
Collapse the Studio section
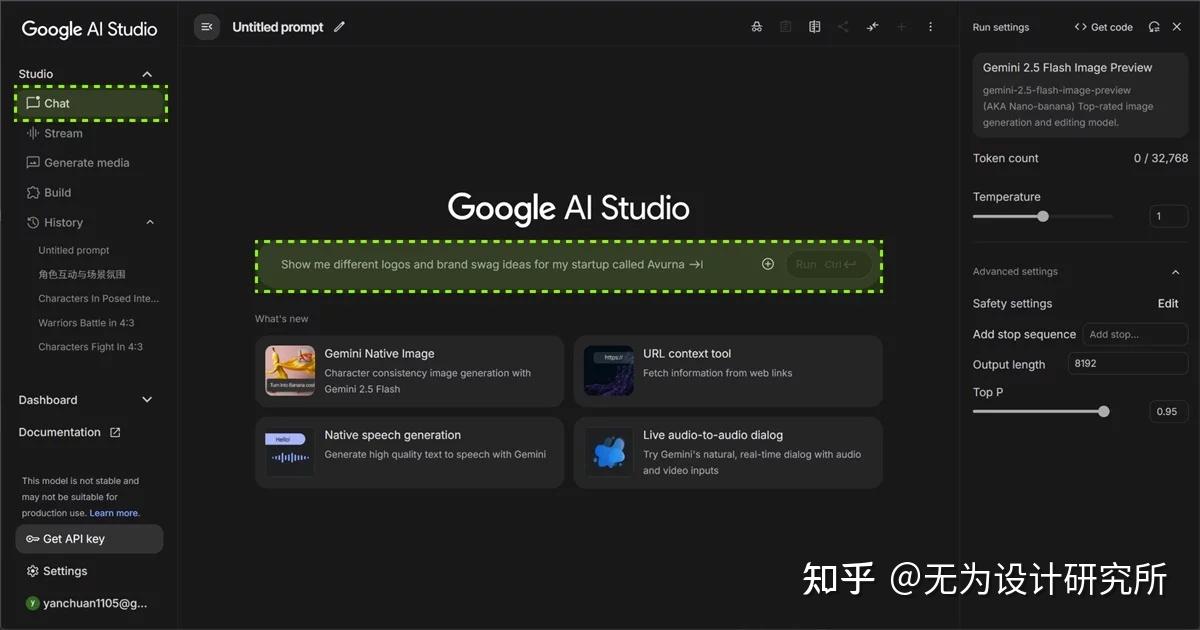point(147,74)
